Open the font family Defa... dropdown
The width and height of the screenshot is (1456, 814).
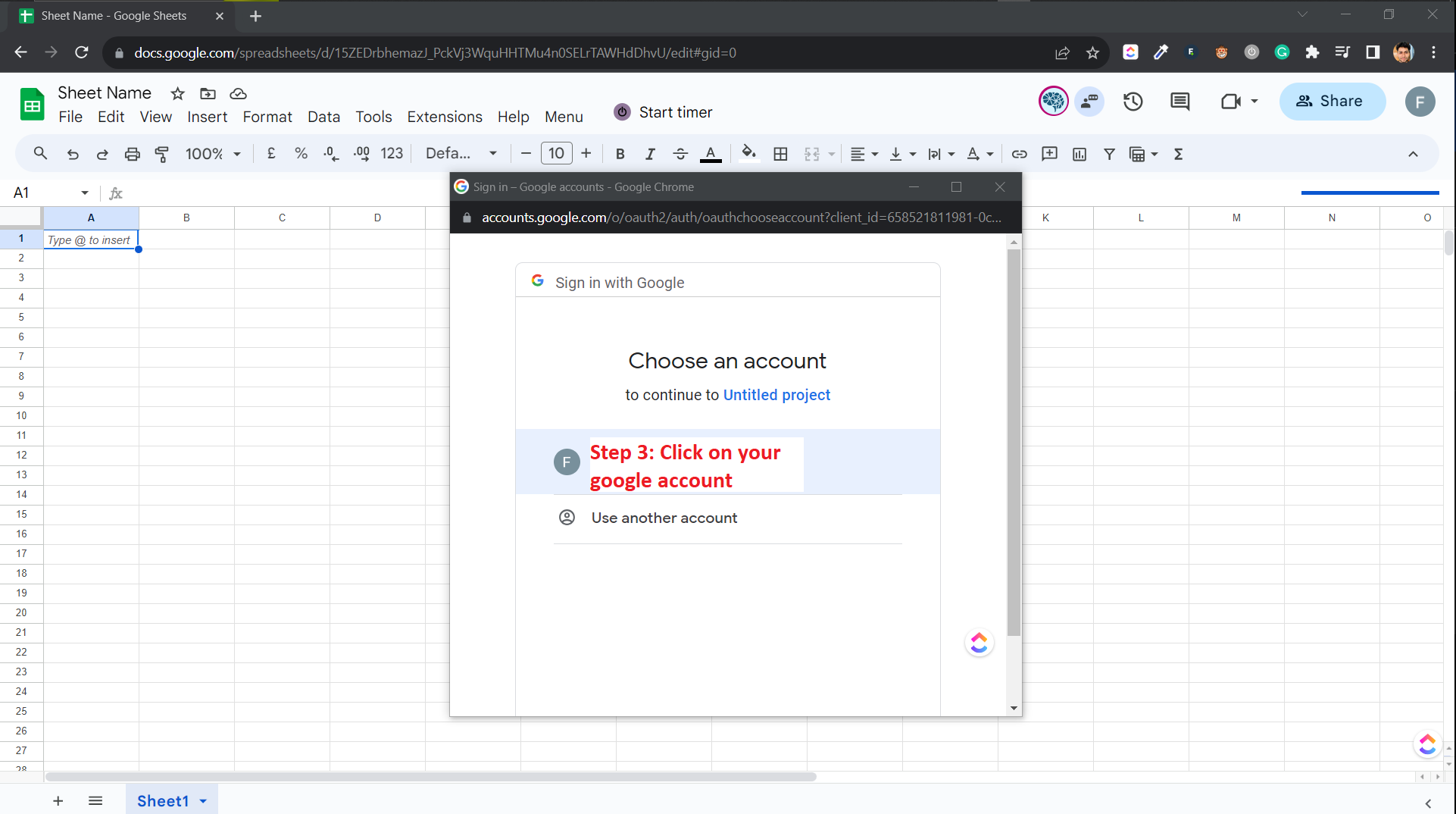point(461,154)
